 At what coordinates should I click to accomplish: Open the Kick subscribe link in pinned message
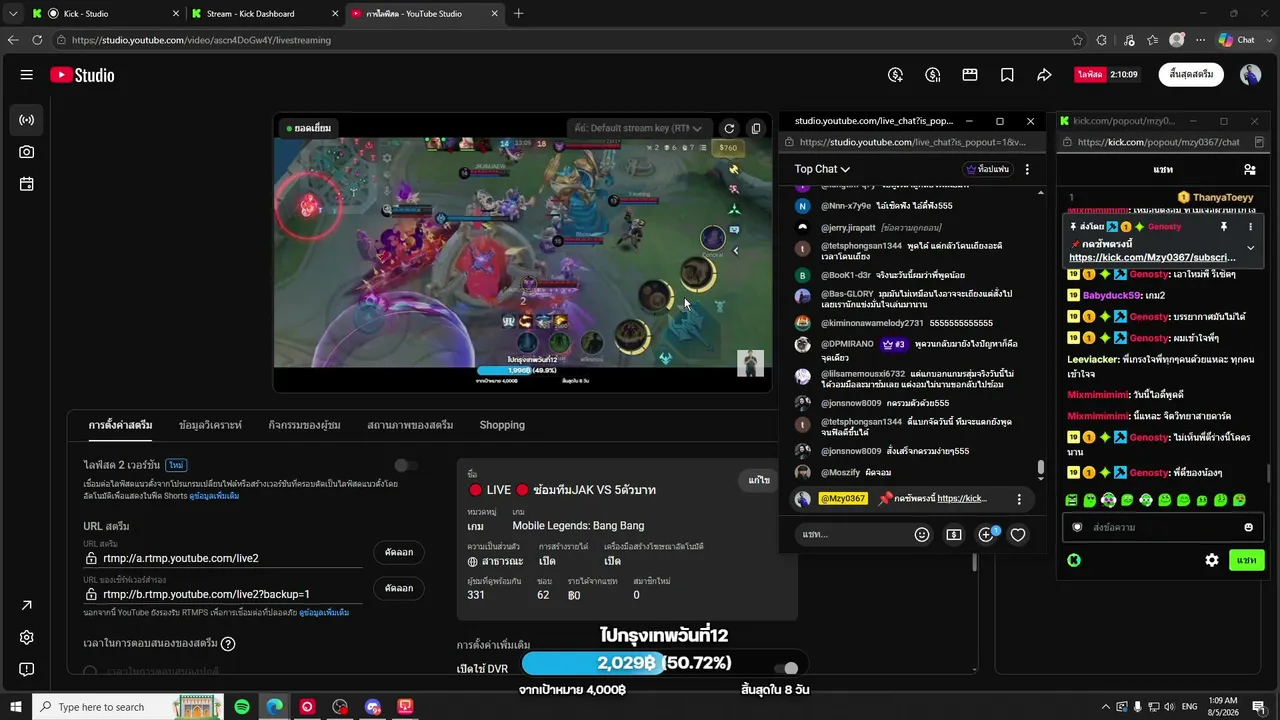(x=1152, y=257)
